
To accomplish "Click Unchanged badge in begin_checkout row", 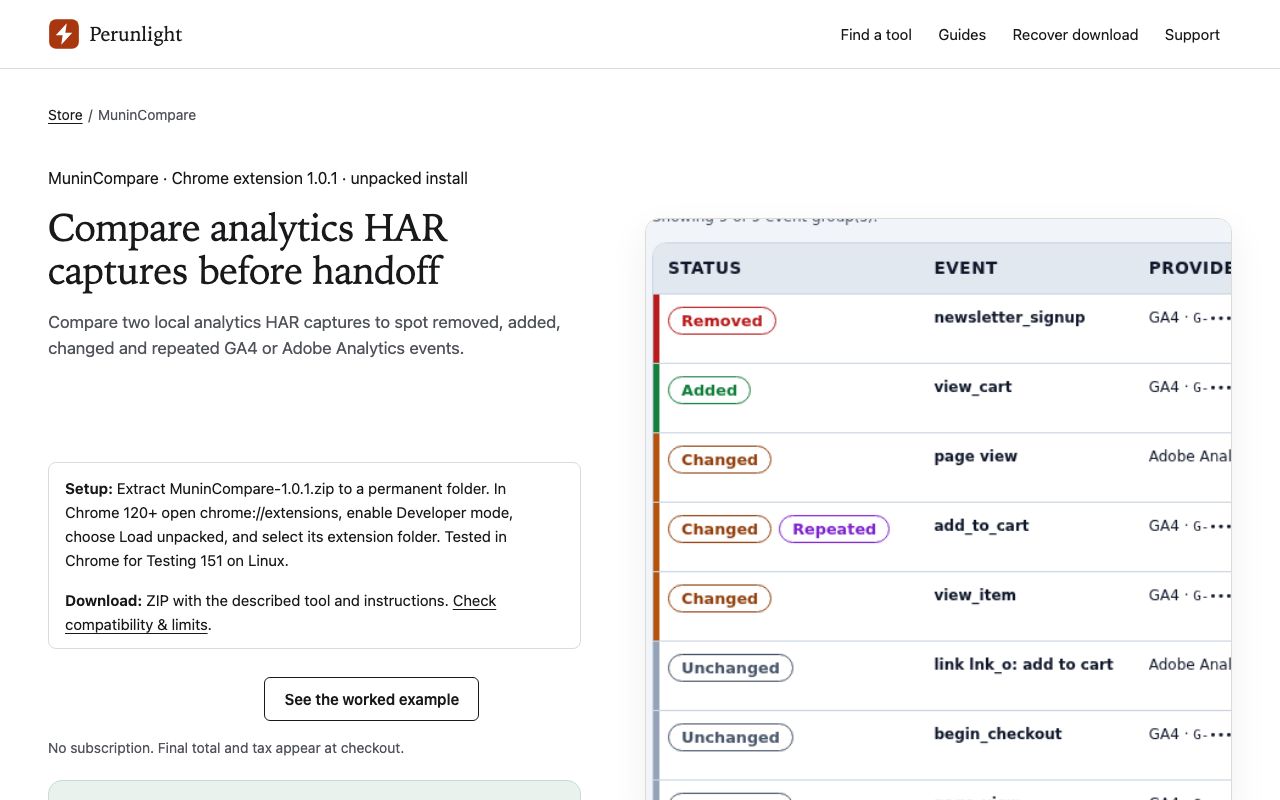I will (730, 737).
